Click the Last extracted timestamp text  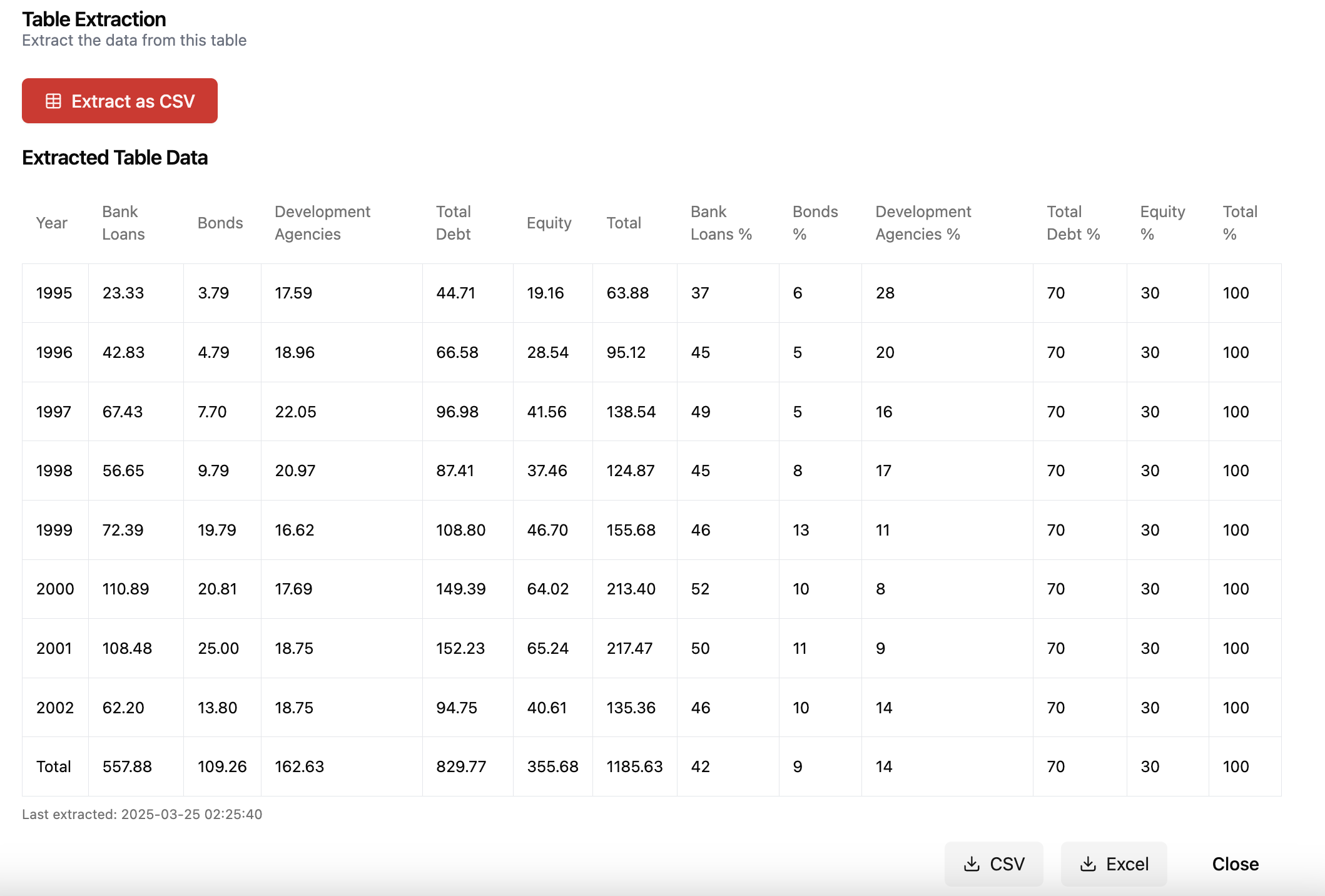click(x=142, y=814)
